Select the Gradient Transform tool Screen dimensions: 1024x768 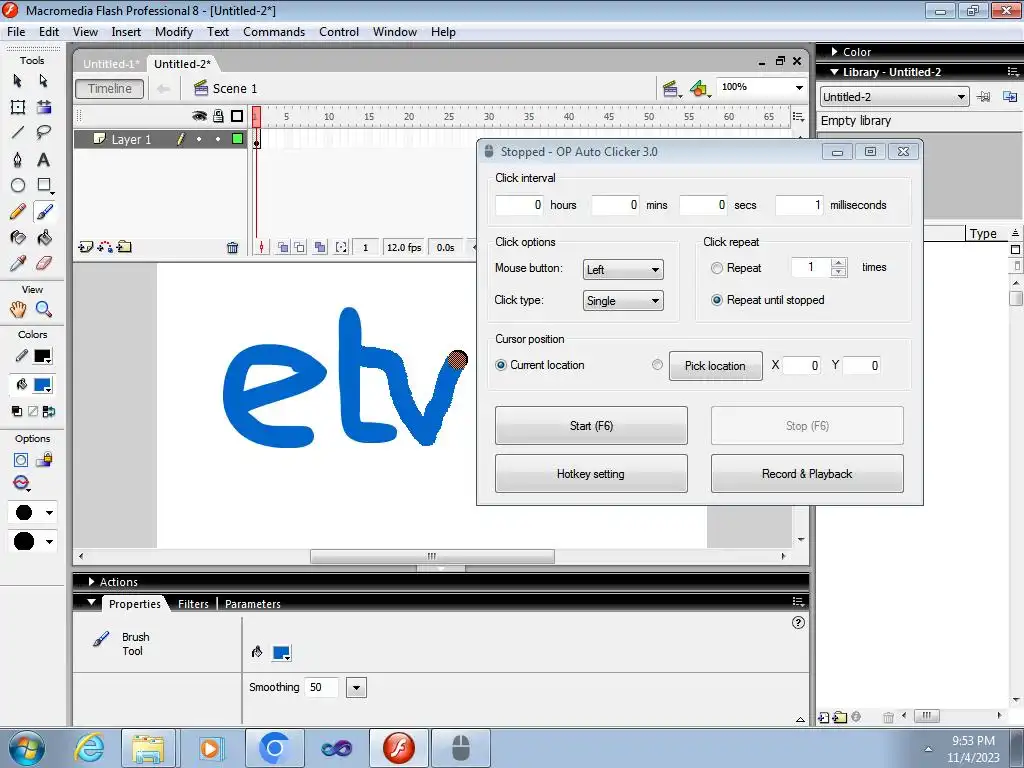point(44,107)
